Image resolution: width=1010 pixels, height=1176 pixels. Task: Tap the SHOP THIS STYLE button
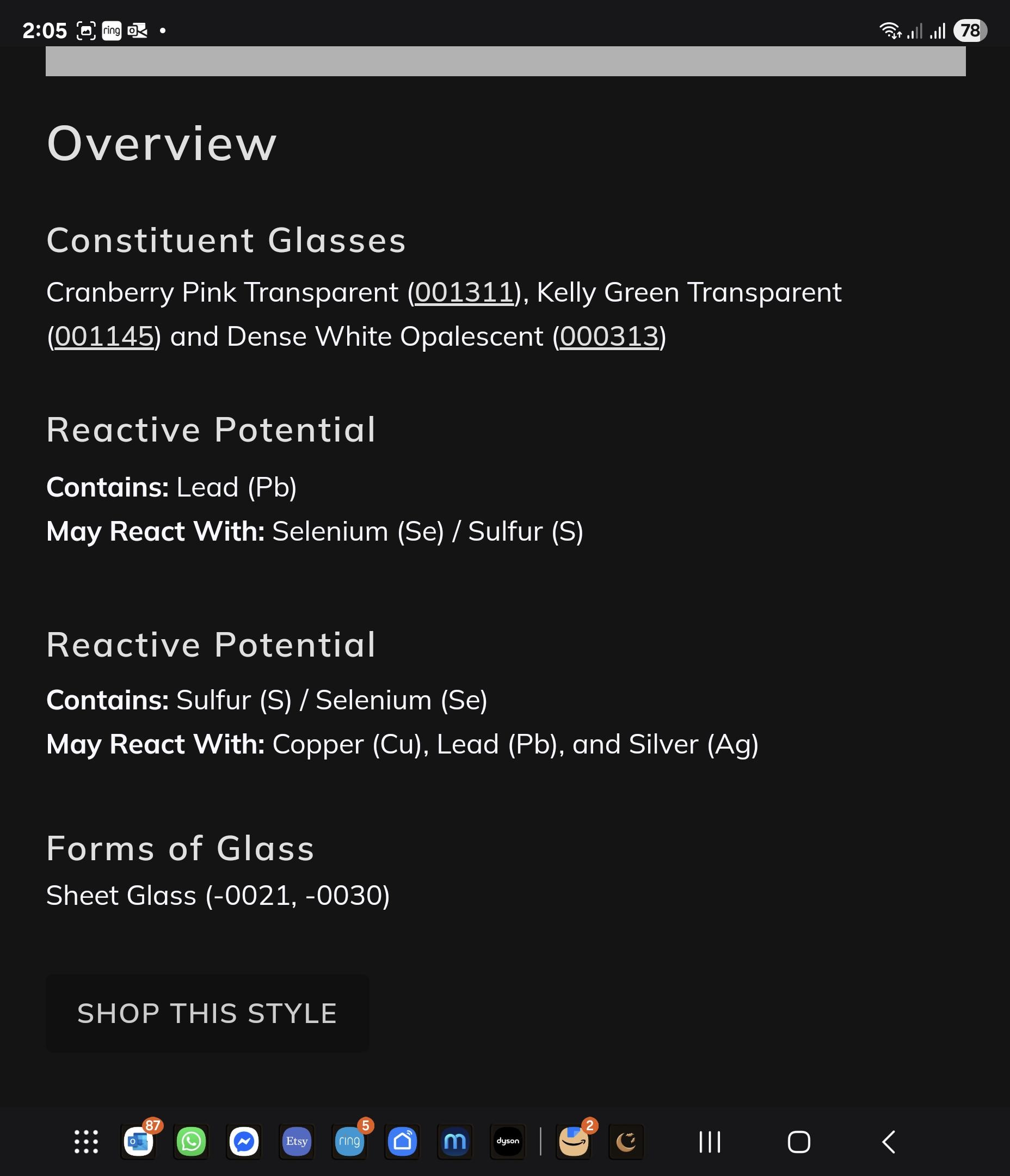point(207,1013)
